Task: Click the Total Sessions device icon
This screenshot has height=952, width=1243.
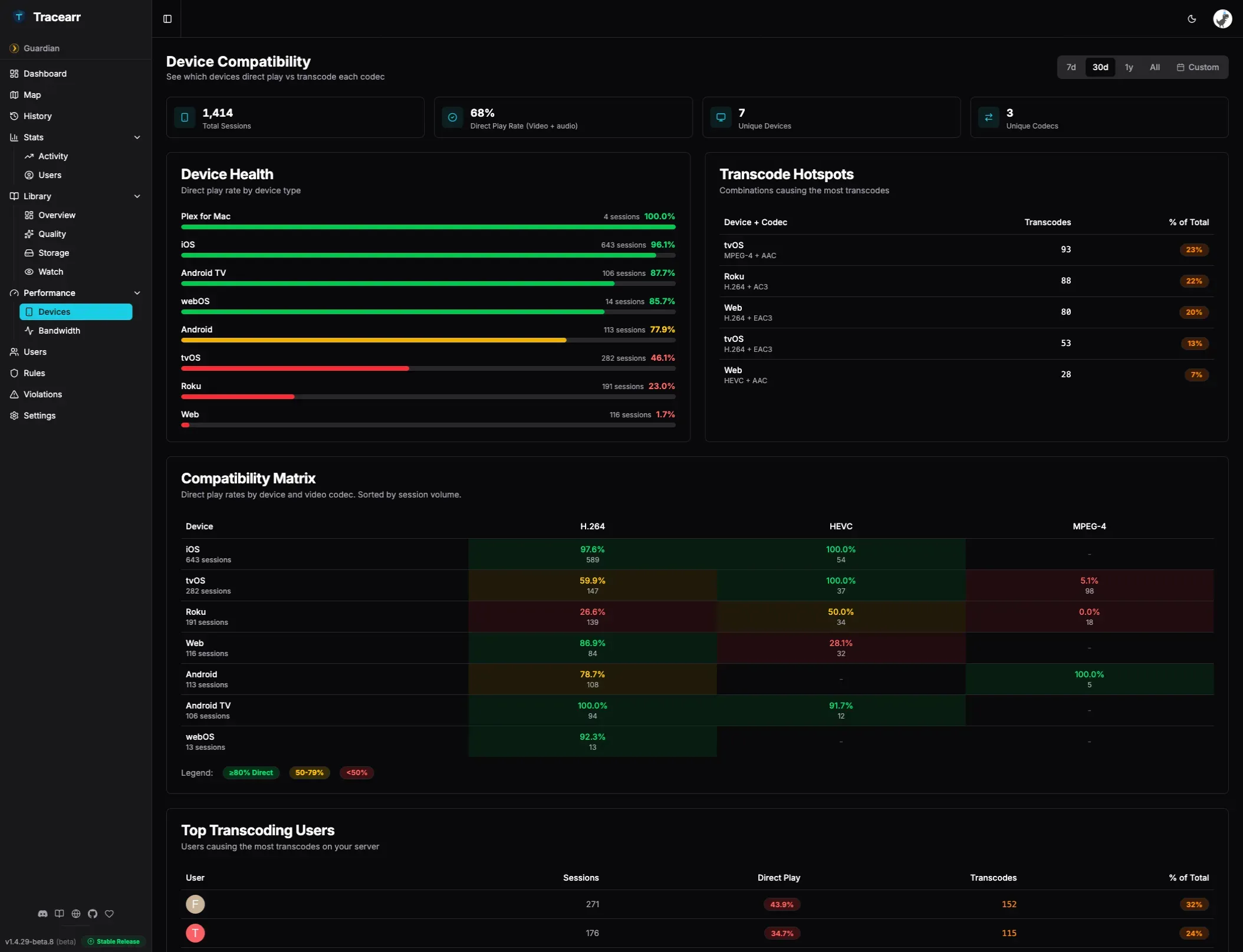Action: point(185,117)
